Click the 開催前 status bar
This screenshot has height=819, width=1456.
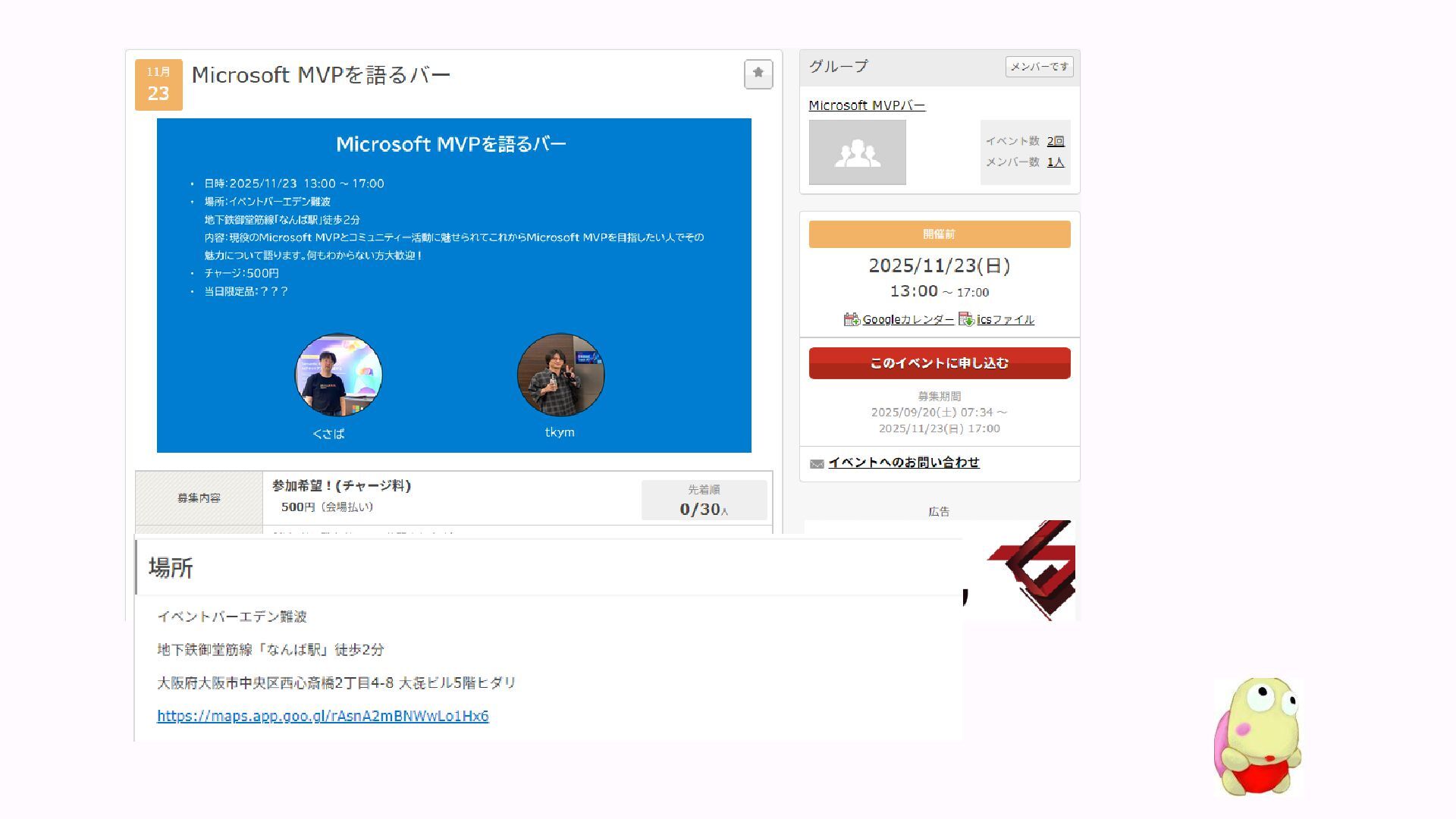click(x=940, y=234)
